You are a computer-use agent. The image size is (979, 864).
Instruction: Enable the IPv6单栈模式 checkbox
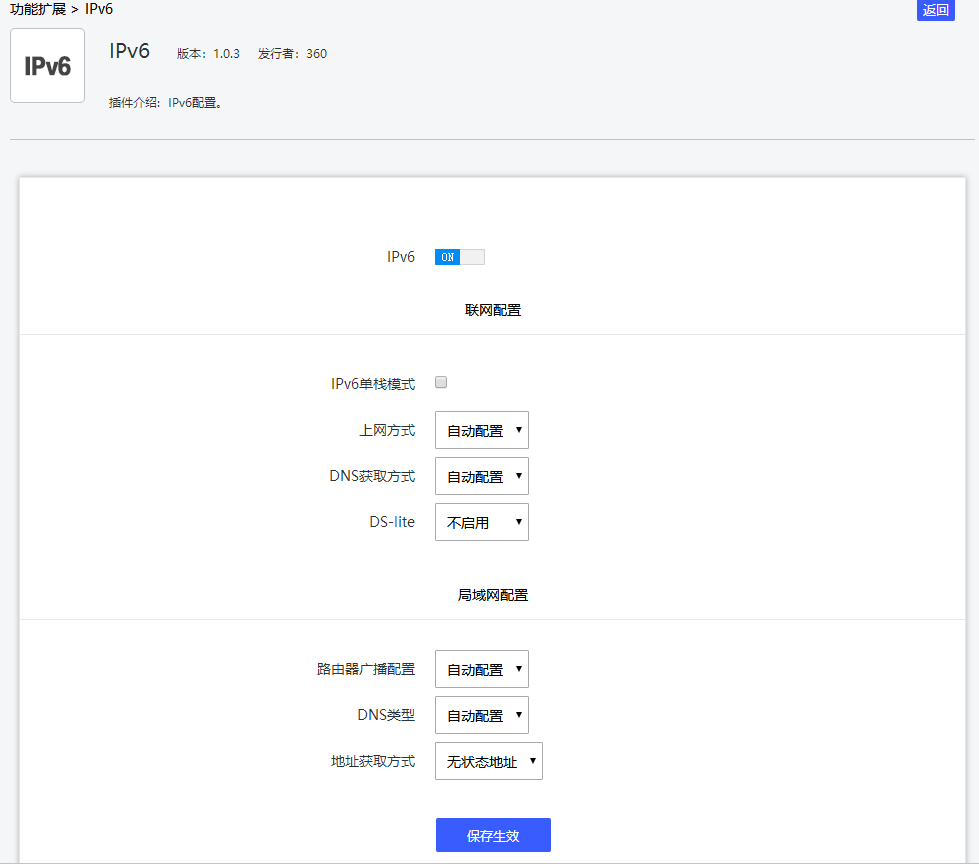441,382
